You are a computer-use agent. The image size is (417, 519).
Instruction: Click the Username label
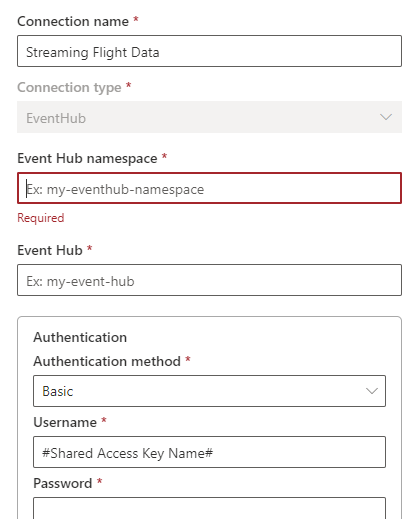tap(65, 422)
